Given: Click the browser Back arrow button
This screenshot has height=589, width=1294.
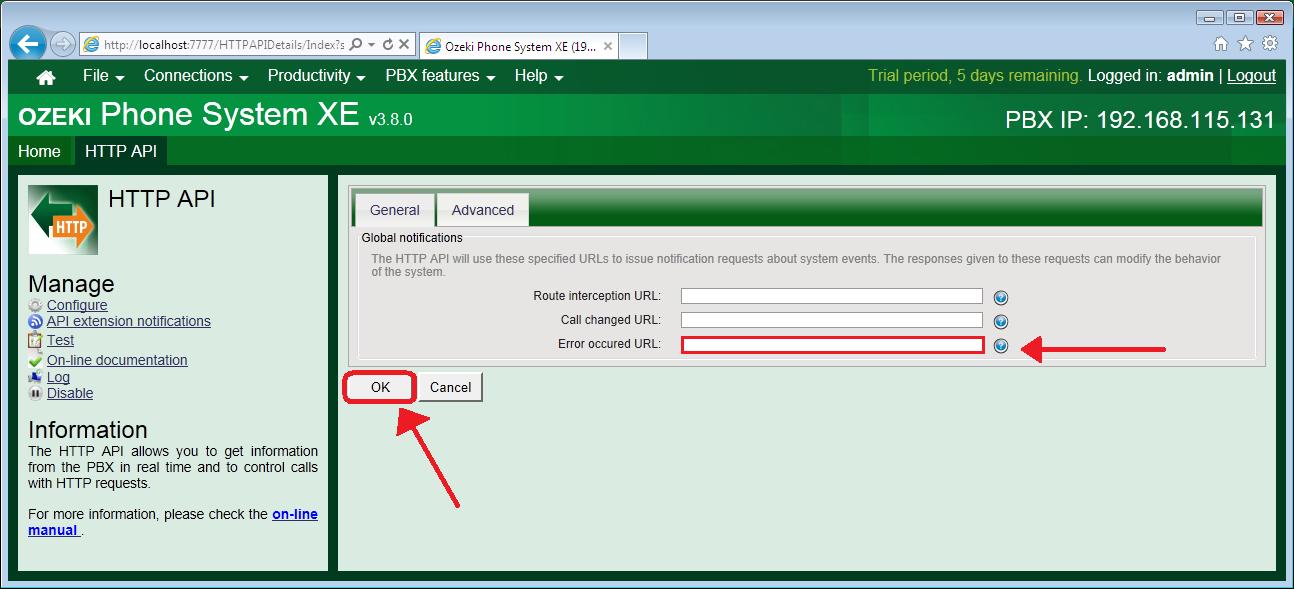Looking at the screenshot, I should tap(29, 44).
